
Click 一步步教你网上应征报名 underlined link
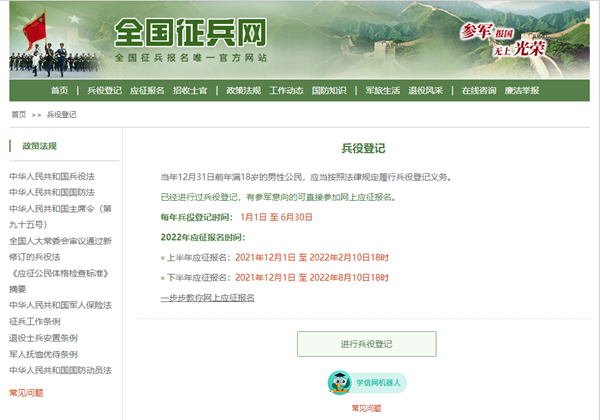tap(207, 298)
